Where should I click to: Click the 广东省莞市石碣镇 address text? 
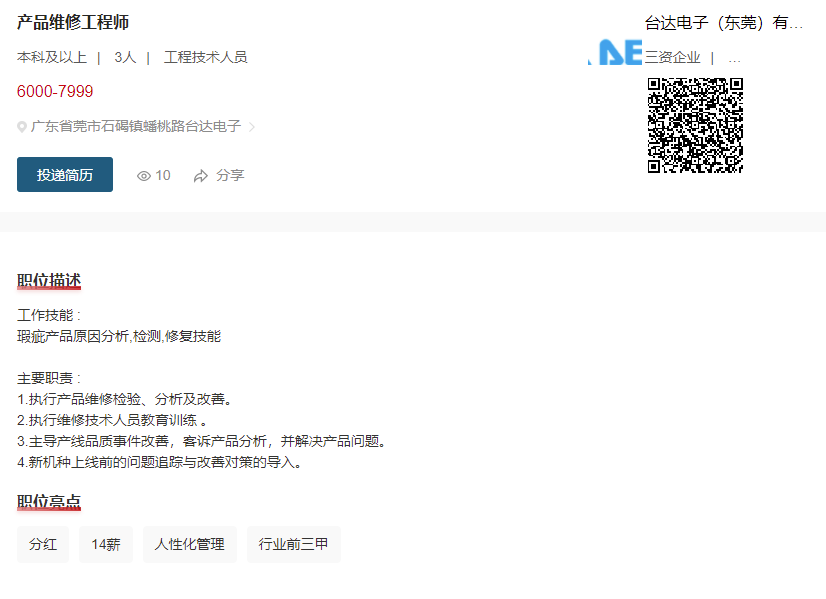136,127
